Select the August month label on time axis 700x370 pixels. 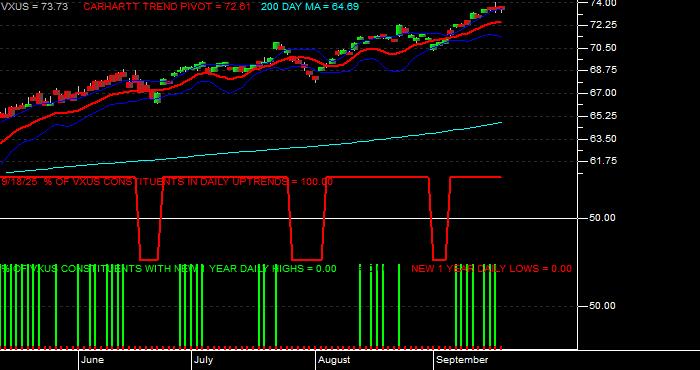(335, 360)
